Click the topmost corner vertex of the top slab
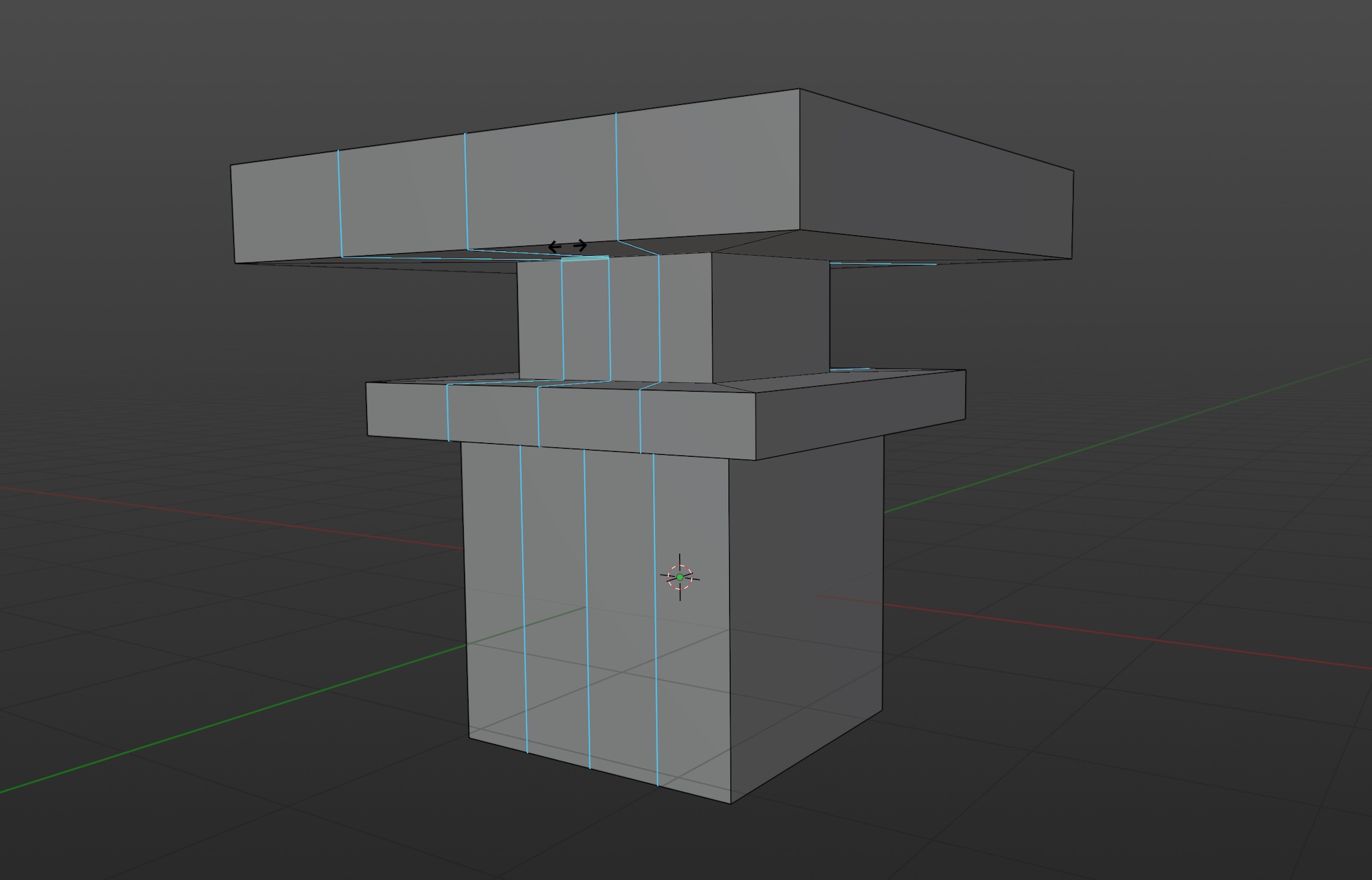The width and height of the screenshot is (1372, 880). click(x=799, y=89)
